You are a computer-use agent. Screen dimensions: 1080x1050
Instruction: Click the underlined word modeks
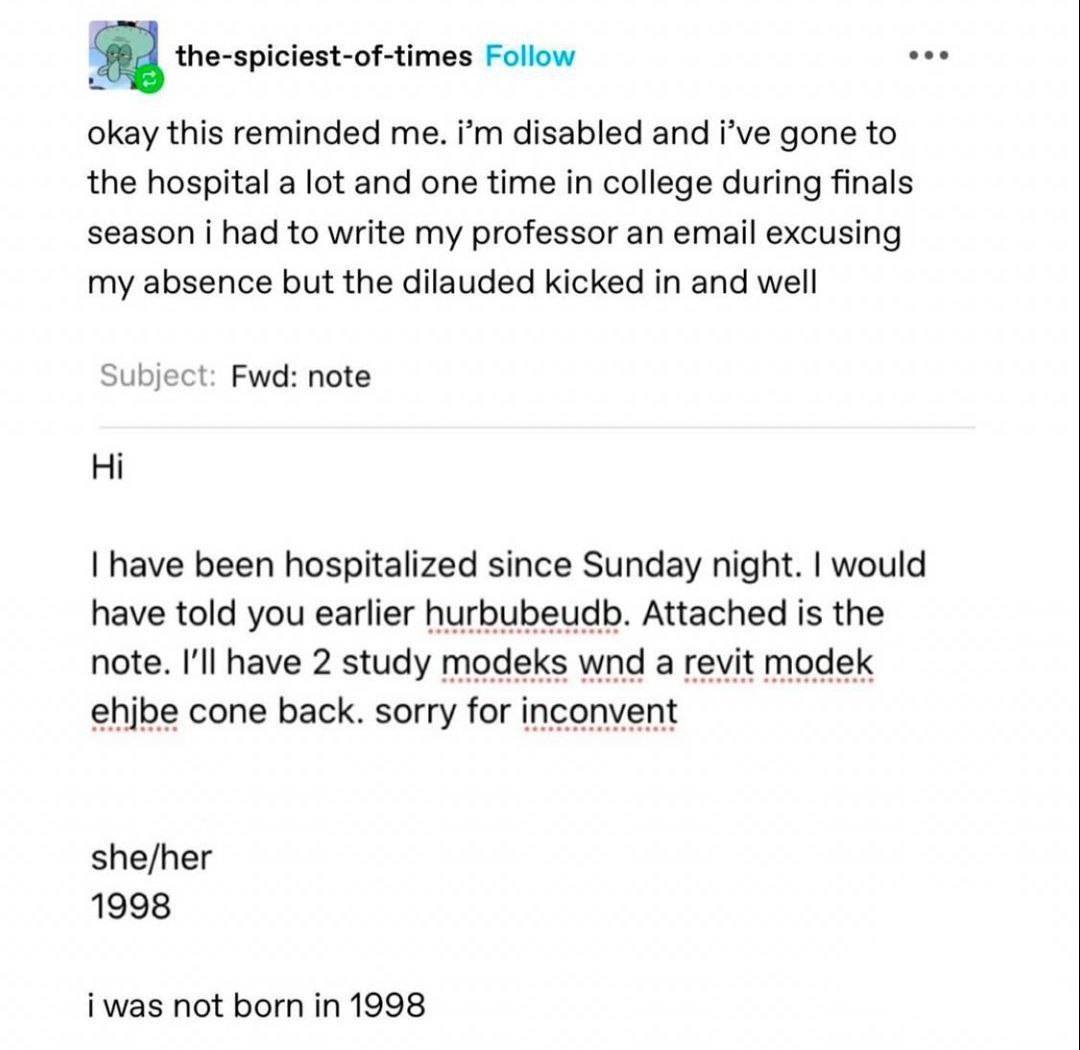(504, 663)
